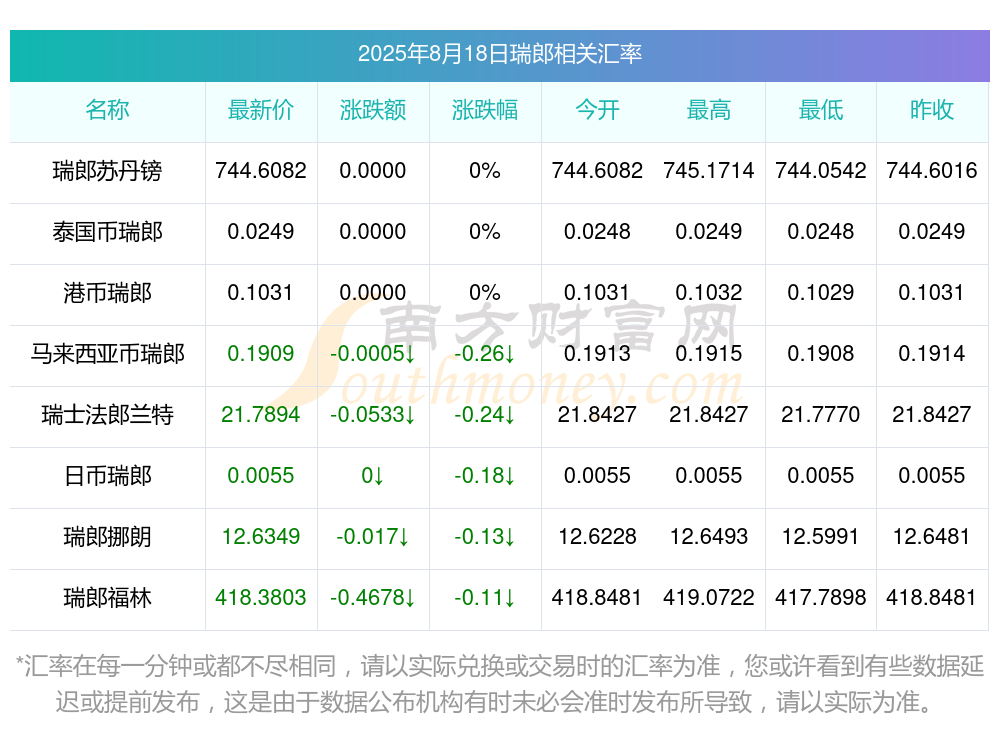Click the 名称 column header

point(107,110)
